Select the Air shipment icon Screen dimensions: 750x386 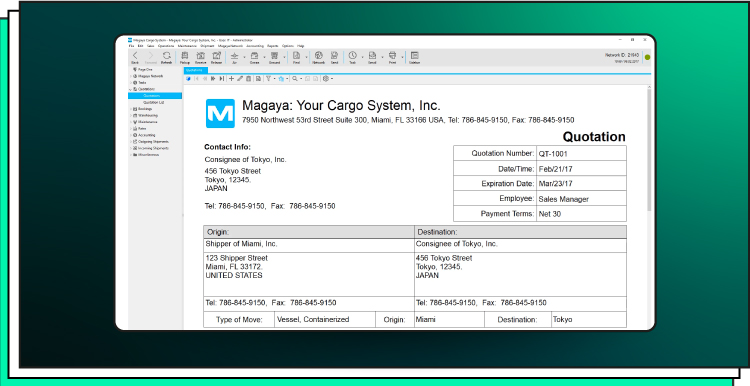pyautogui.click(x=234, y=55)
